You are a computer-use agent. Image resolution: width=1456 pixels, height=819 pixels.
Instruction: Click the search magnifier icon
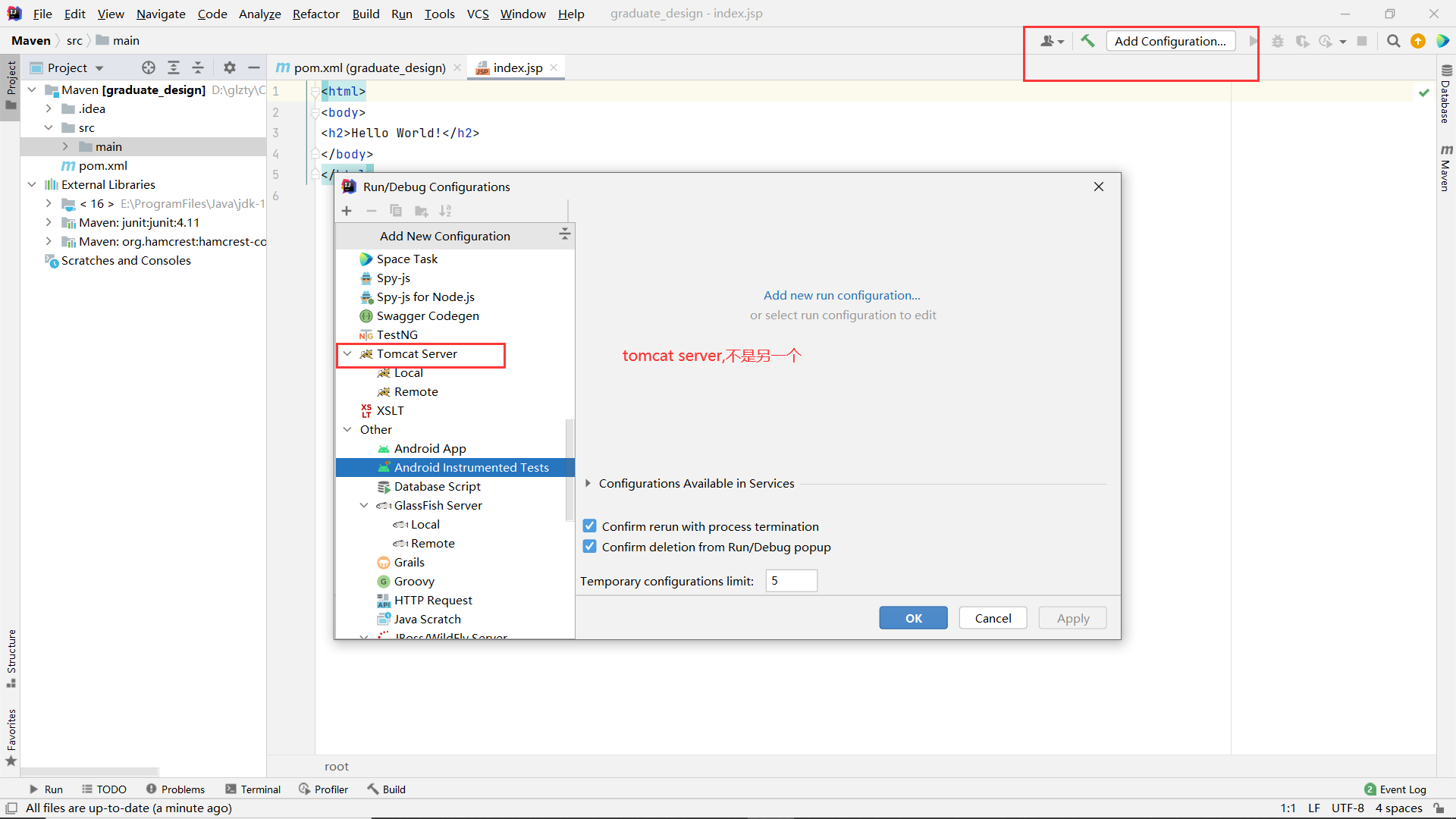[1393, 41]
